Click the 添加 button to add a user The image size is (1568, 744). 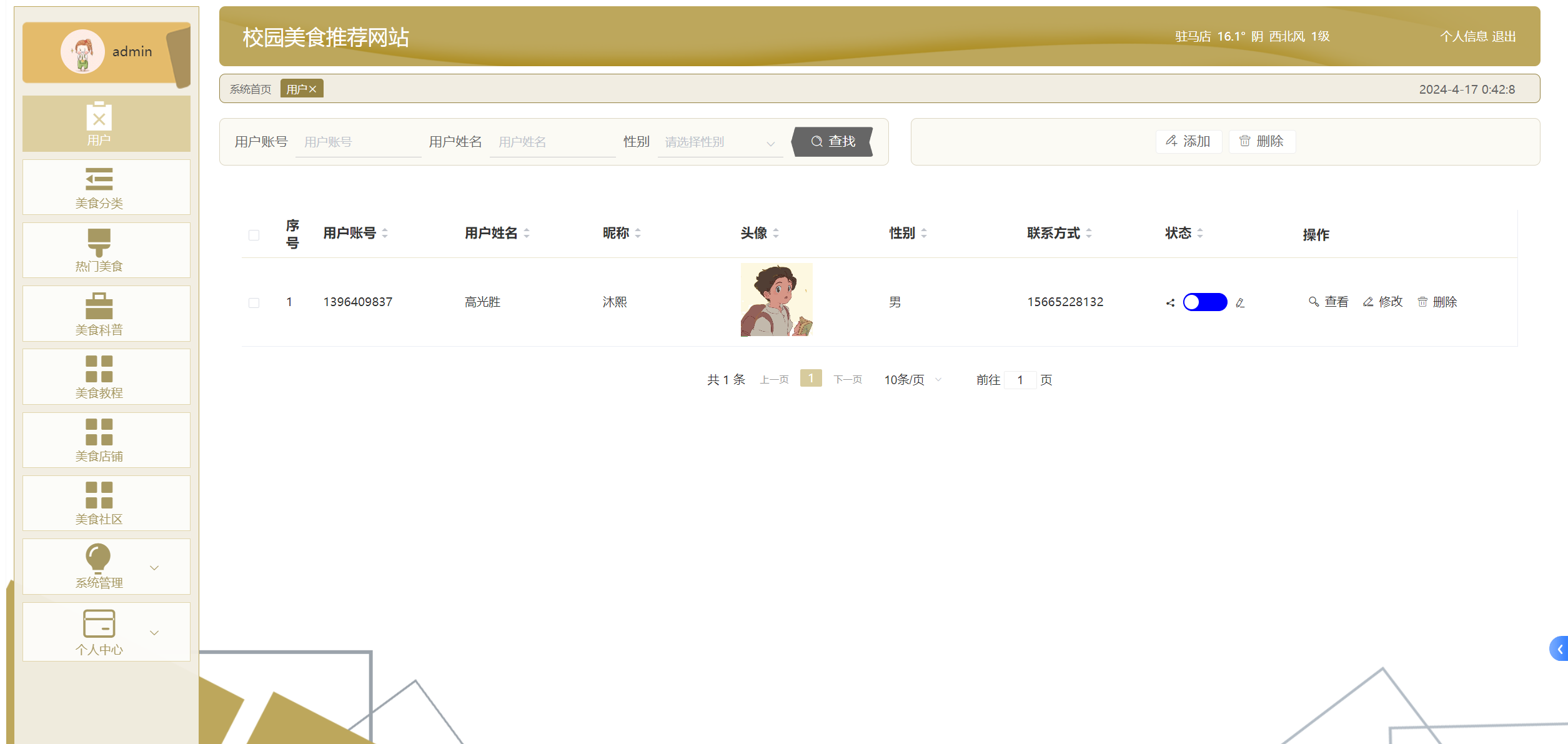point(1188,141)
